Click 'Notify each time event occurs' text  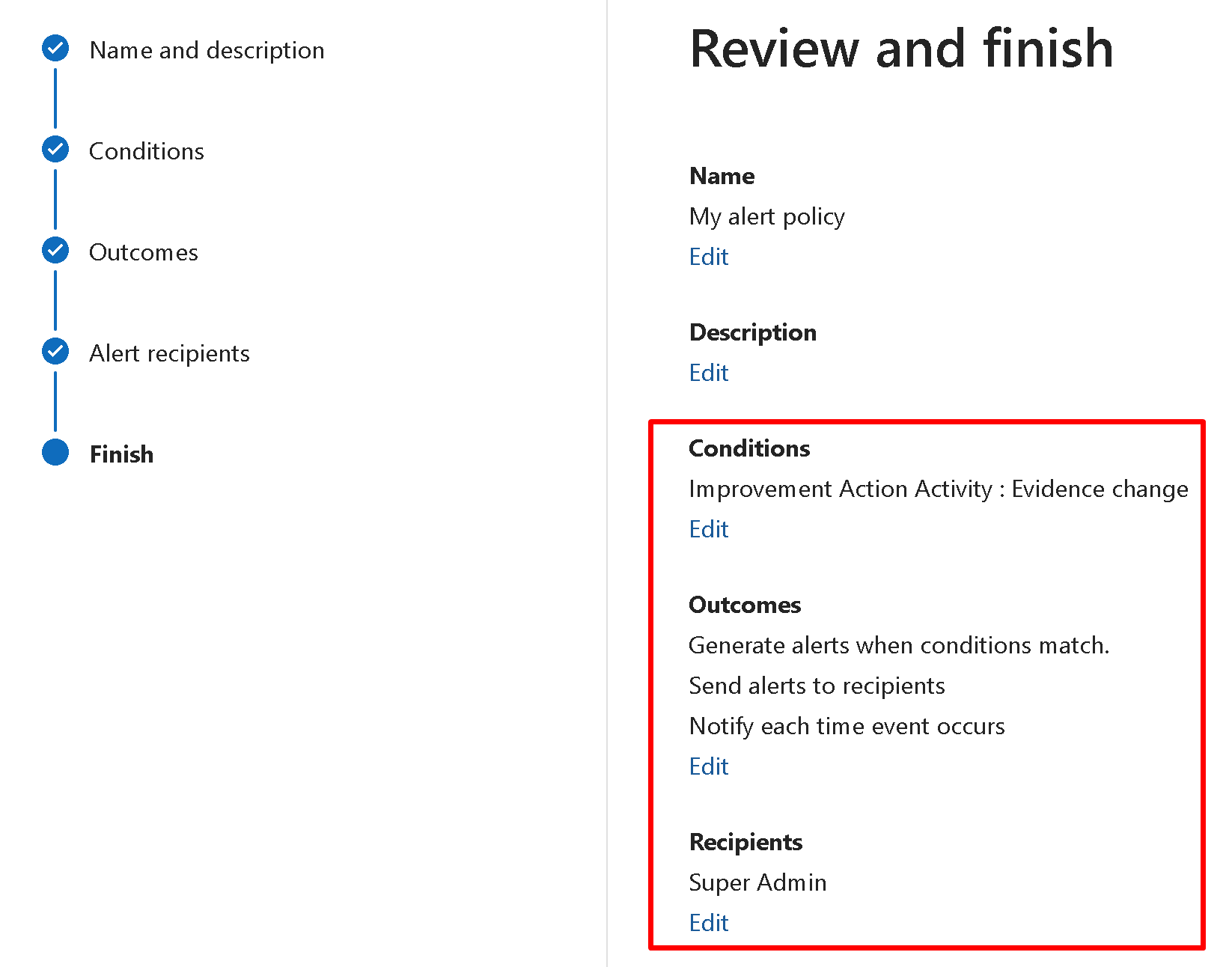pyautogui.click(x=847, y=726)
